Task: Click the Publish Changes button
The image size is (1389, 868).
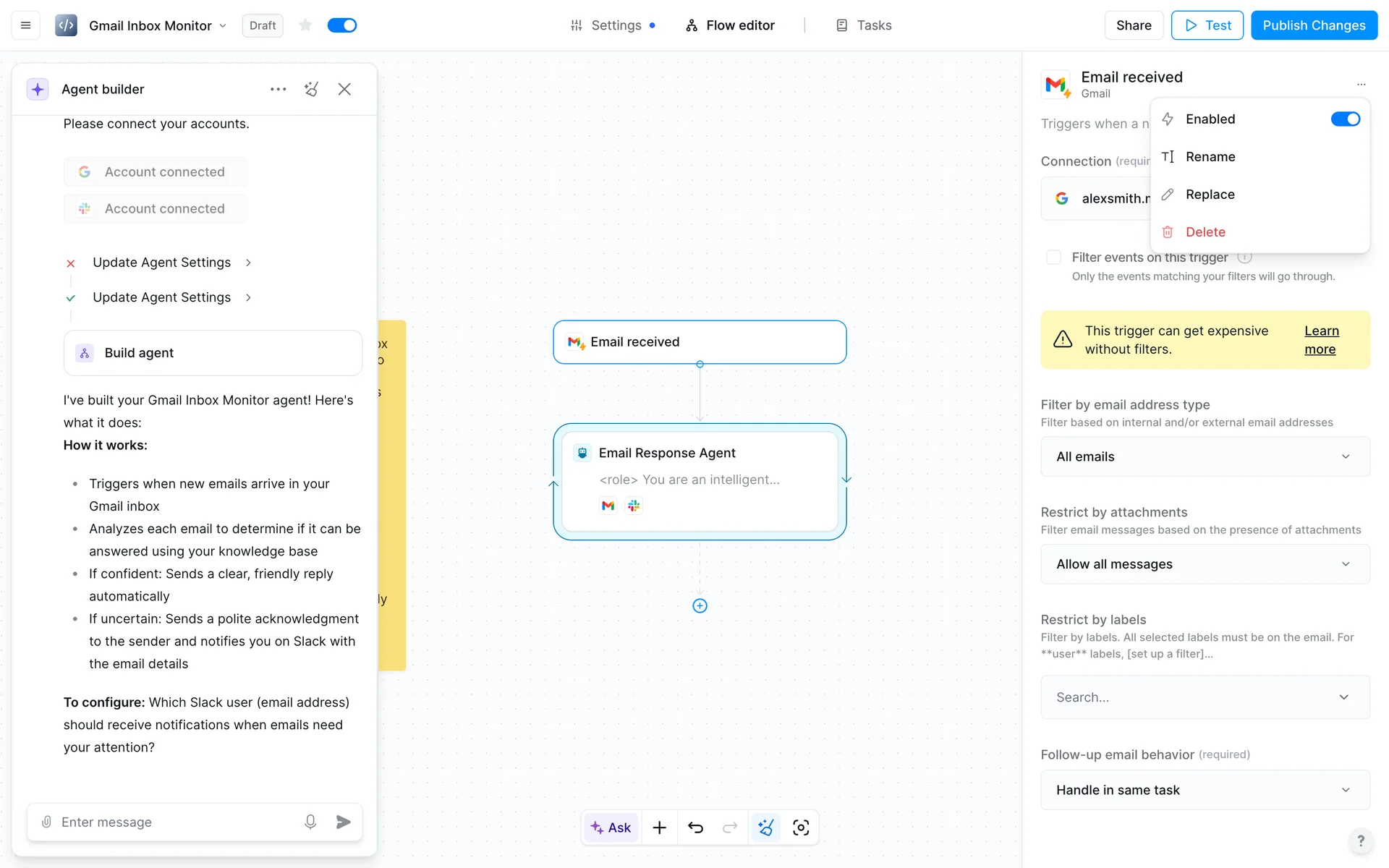Action: (x=1314, y=25)
